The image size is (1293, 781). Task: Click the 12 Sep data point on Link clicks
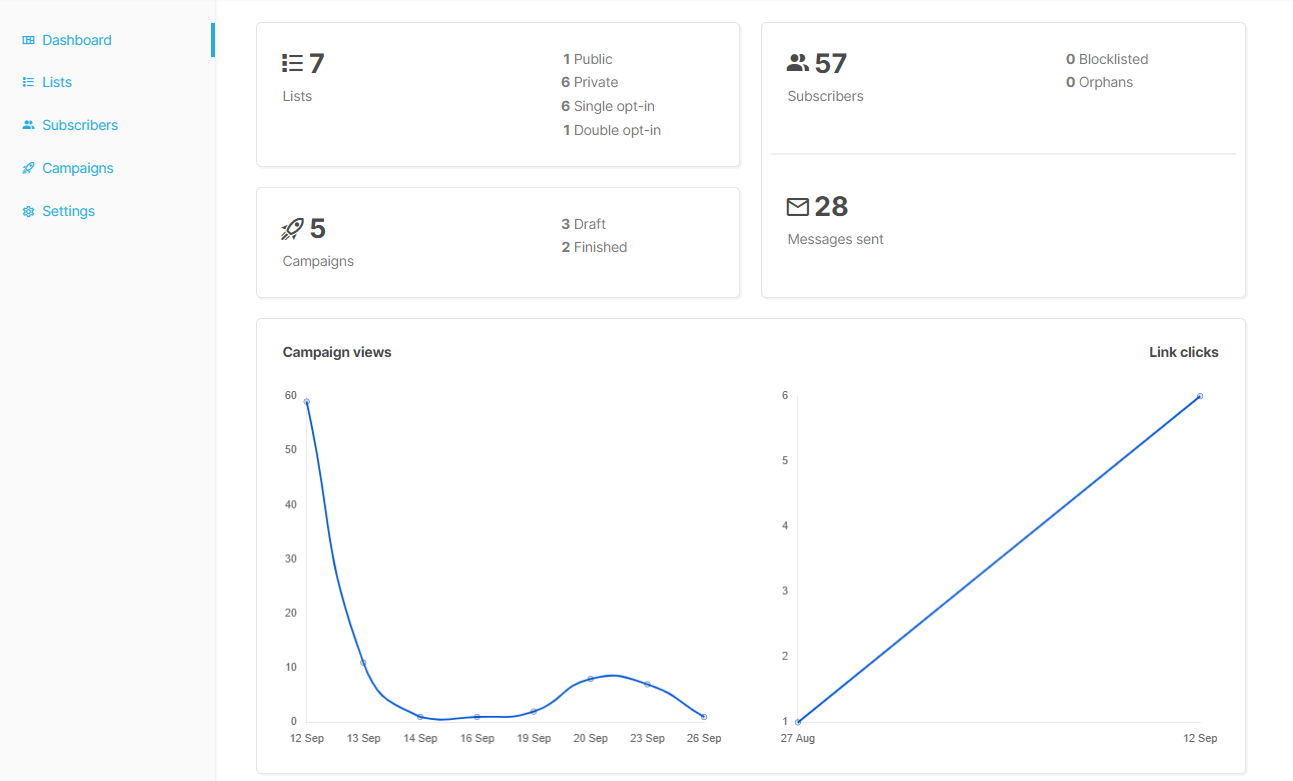1200,396
